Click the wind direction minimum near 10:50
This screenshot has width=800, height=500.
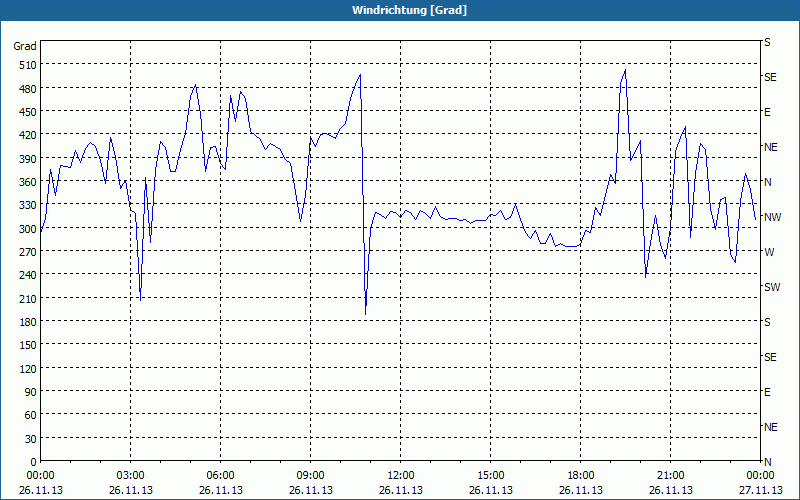366,313
